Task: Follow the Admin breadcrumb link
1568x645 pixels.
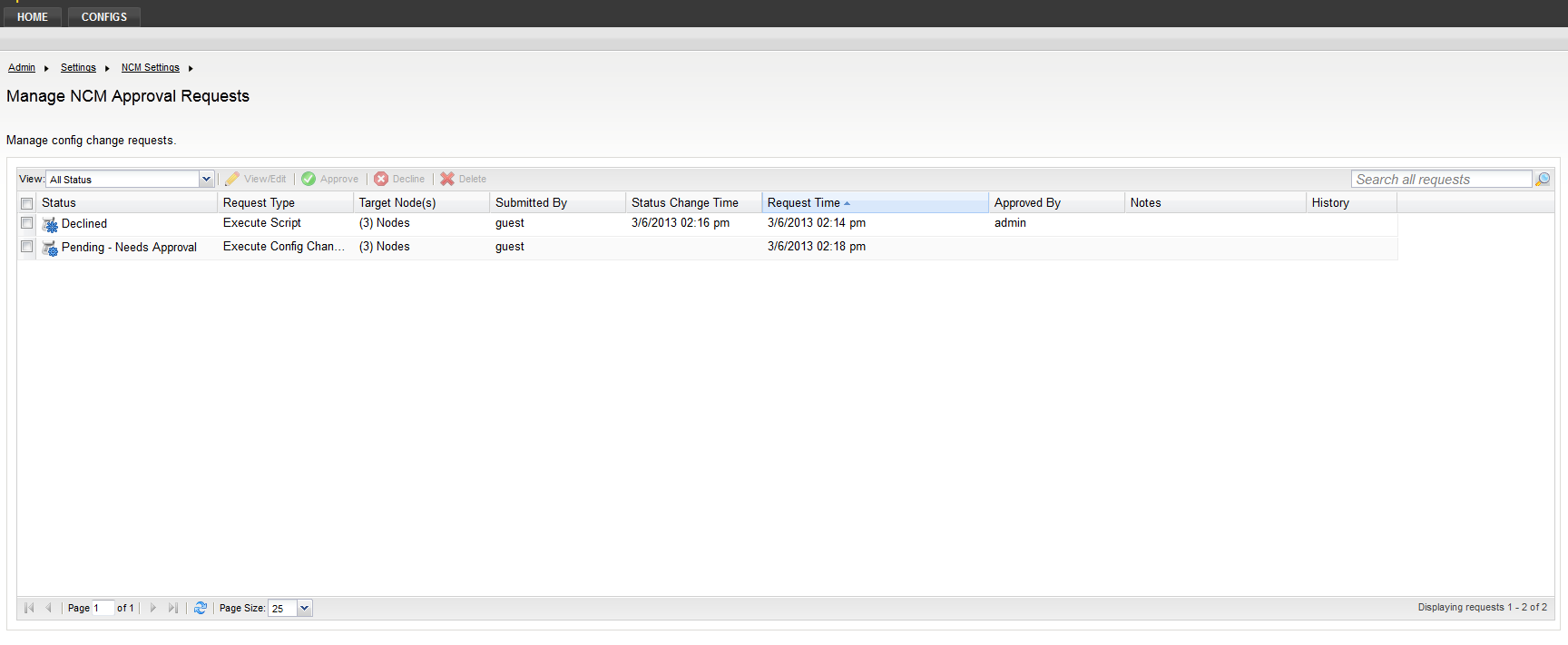Action: click(x=22, y=67)
